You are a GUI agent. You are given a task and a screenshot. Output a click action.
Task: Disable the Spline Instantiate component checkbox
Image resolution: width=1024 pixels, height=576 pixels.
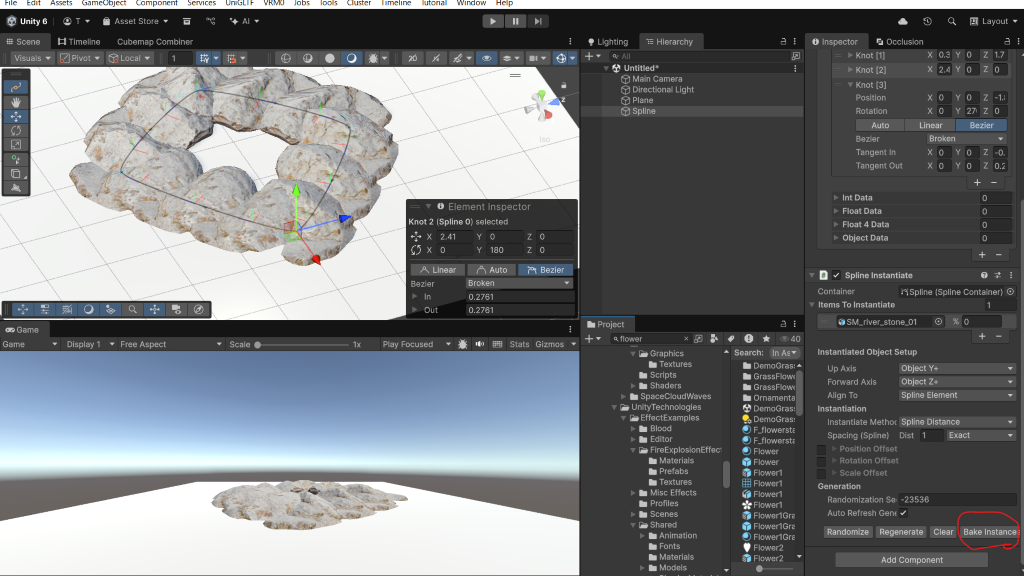836,275
